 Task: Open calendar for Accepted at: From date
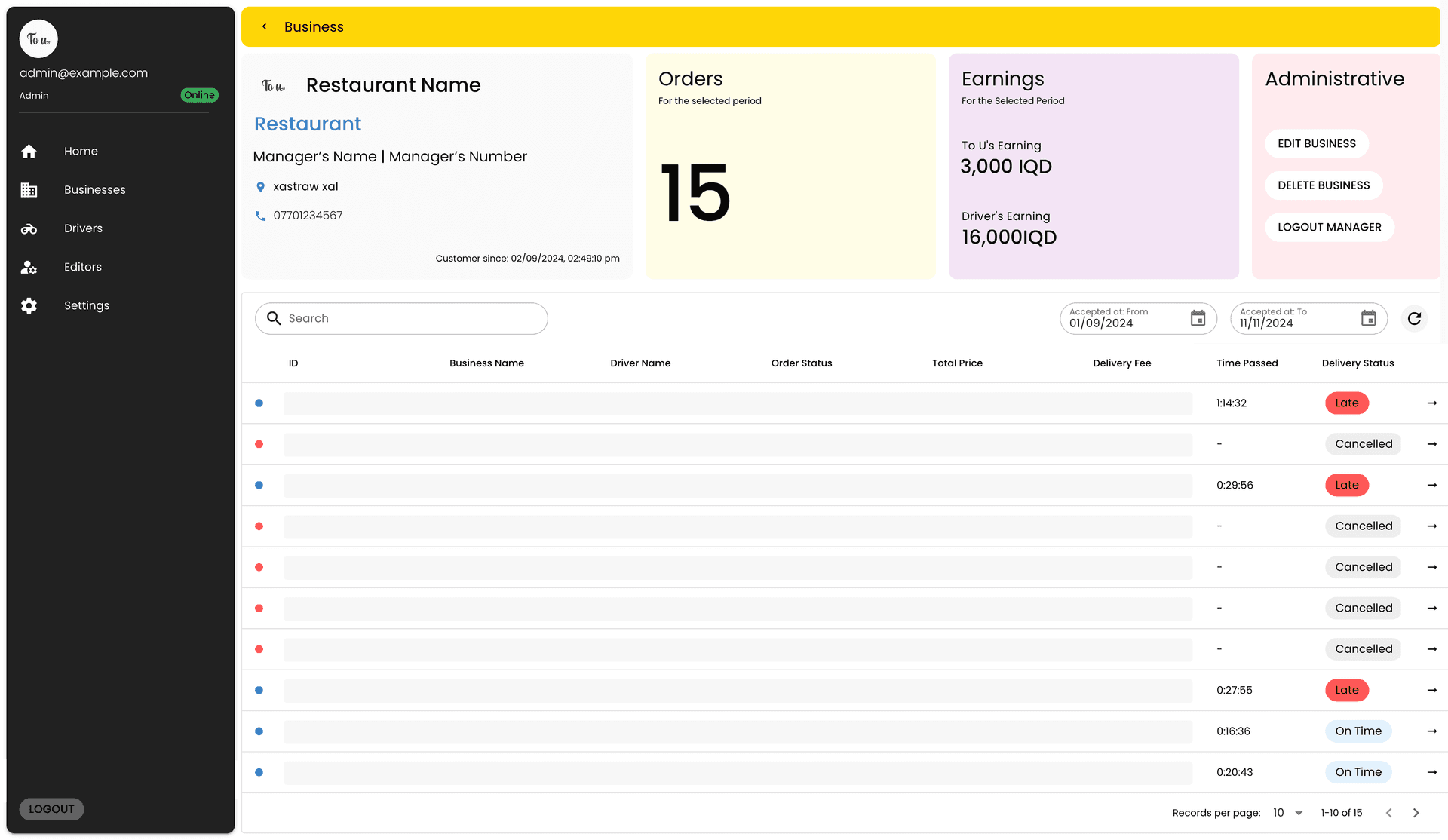coord(1198,318)
